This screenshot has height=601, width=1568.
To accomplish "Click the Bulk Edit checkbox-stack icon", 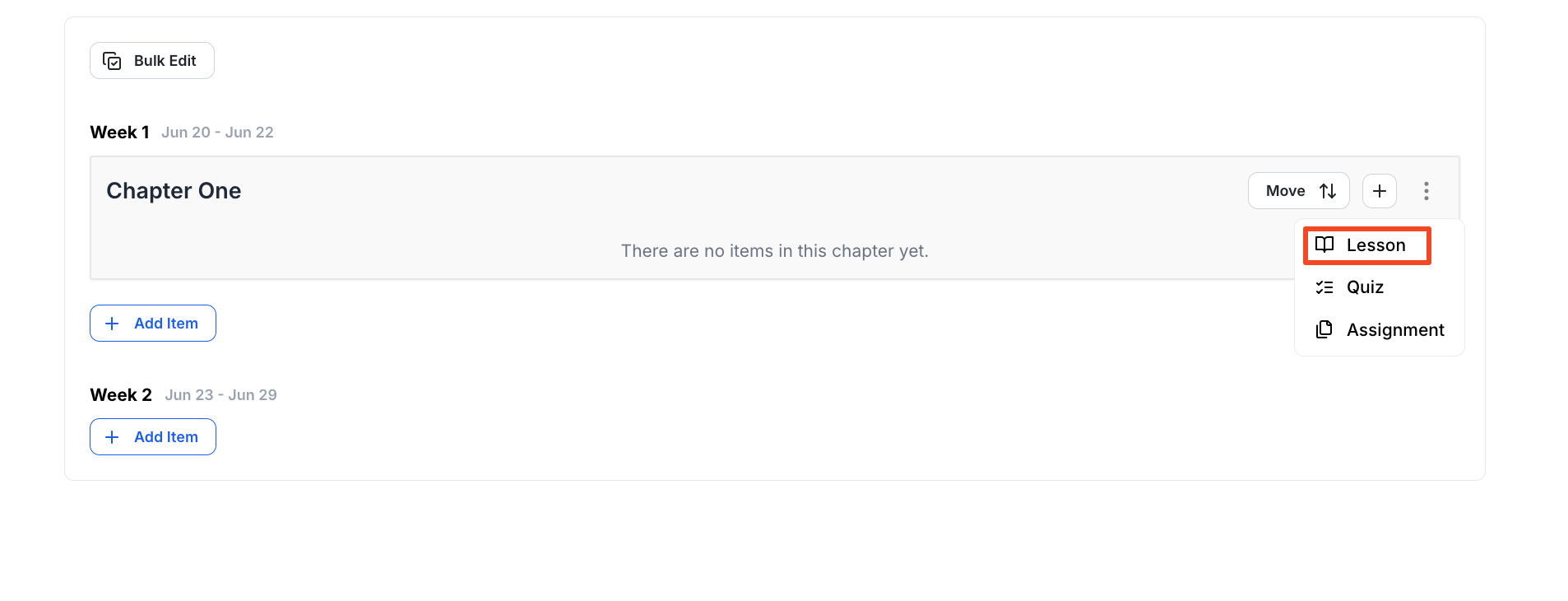I will pos(112,61).
